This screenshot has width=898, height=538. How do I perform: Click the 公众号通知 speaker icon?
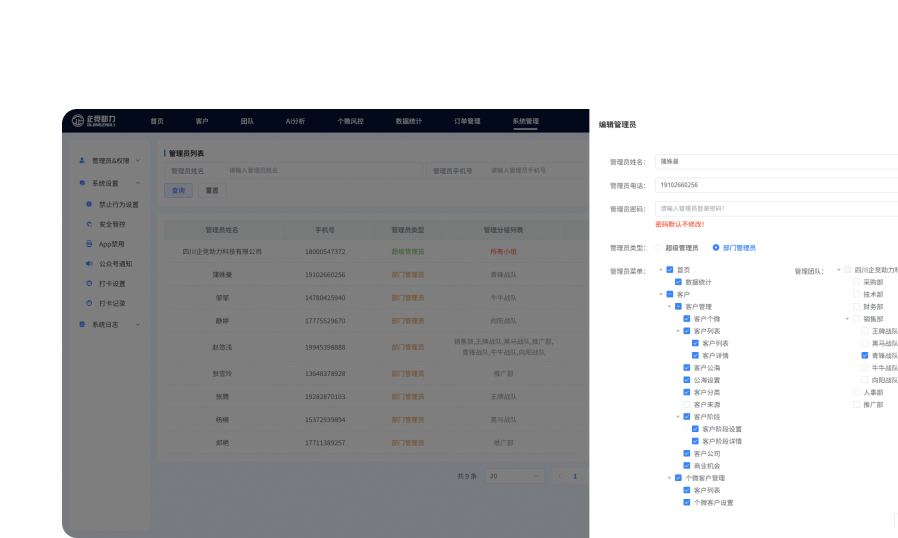(x=89, y=264)
